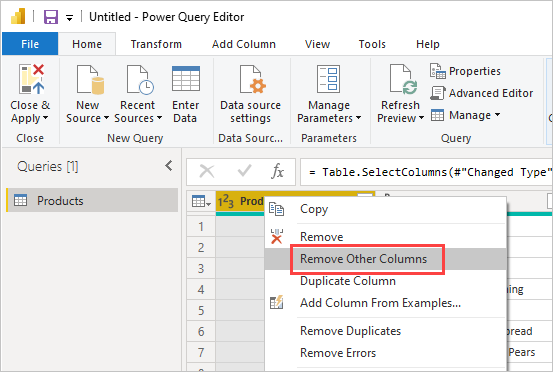Click the Add Column From Examples icon

[x=276, y=303]
